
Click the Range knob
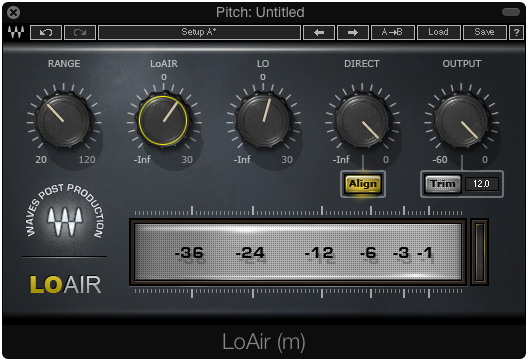[x=64, y=120]
